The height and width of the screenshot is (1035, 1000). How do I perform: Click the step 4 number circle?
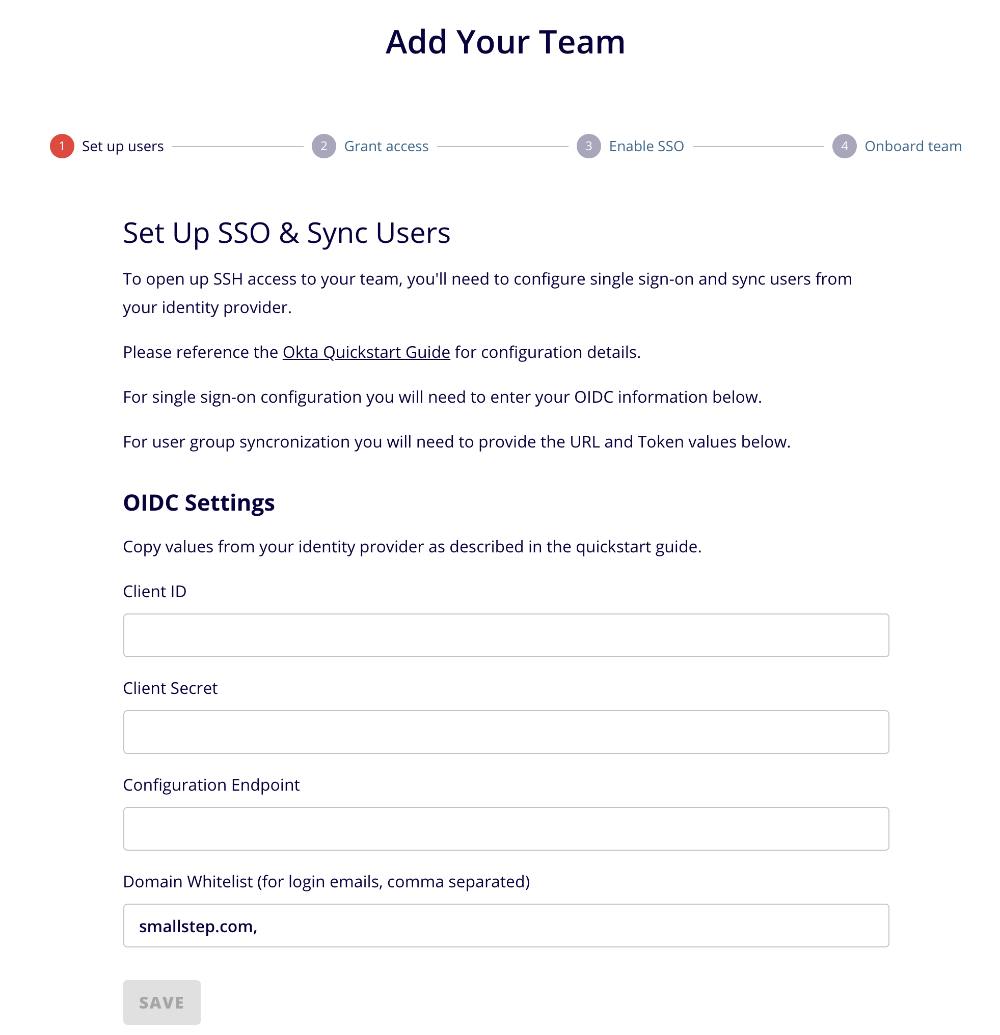[x=844, y=146]
